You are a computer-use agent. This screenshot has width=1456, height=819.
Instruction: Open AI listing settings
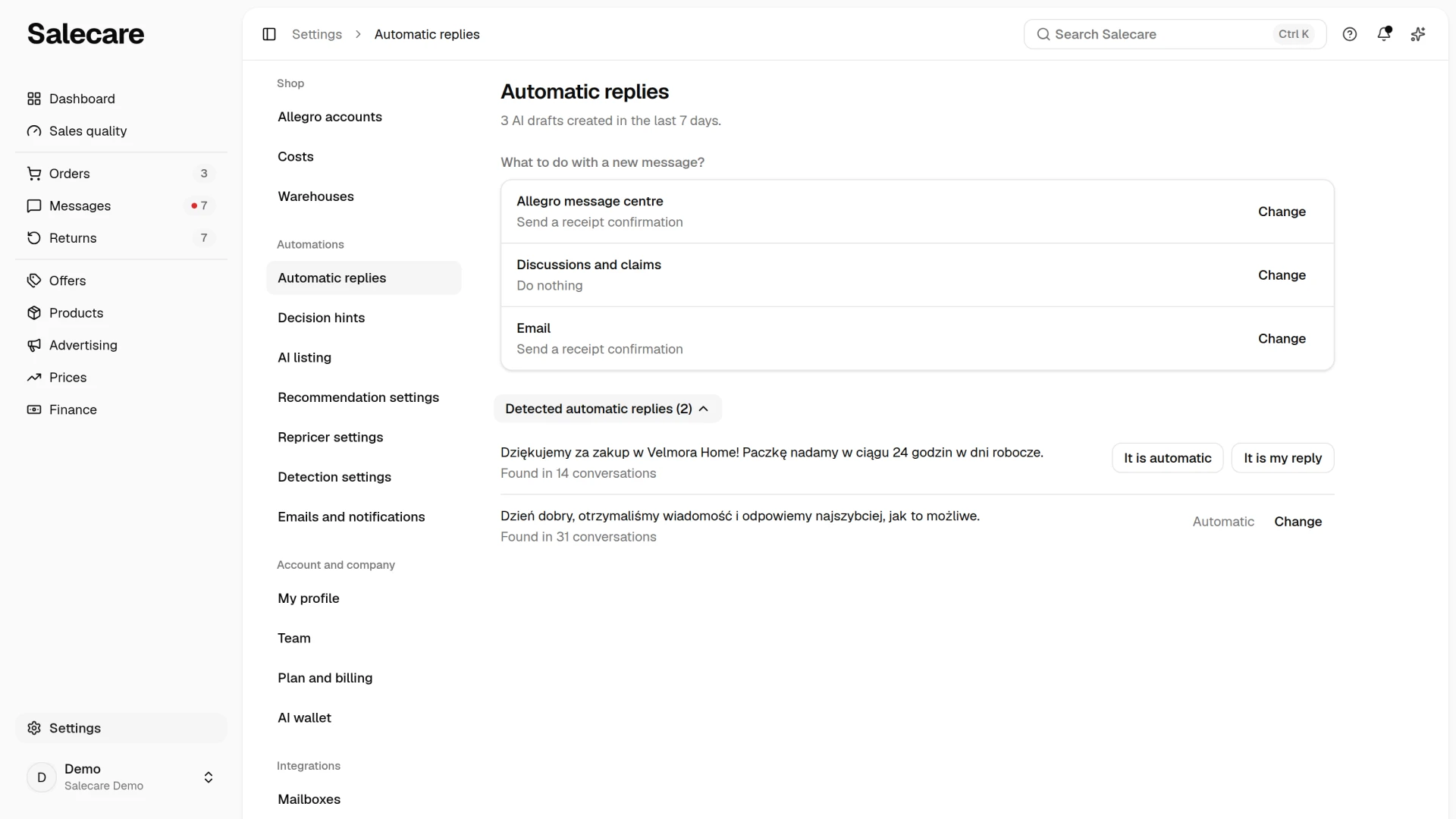pos(363,358)
